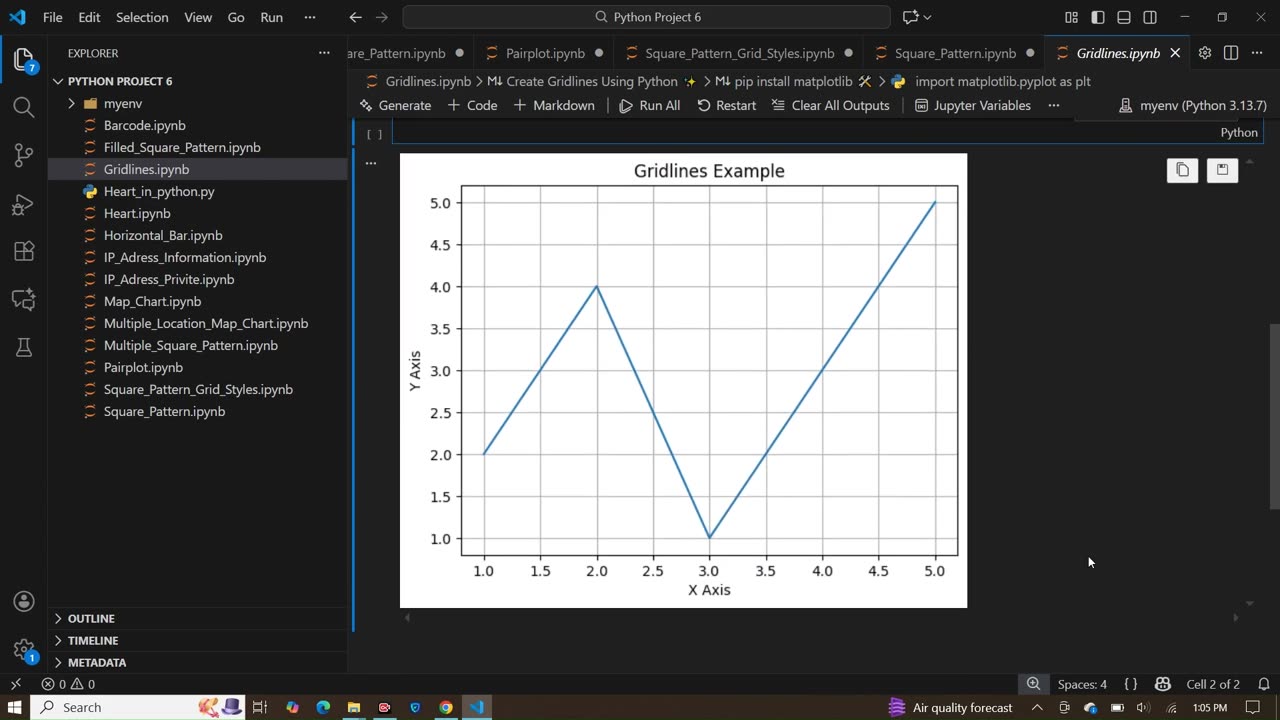Select the myenv Python 3.13.7 kernel

(1192, 105)
